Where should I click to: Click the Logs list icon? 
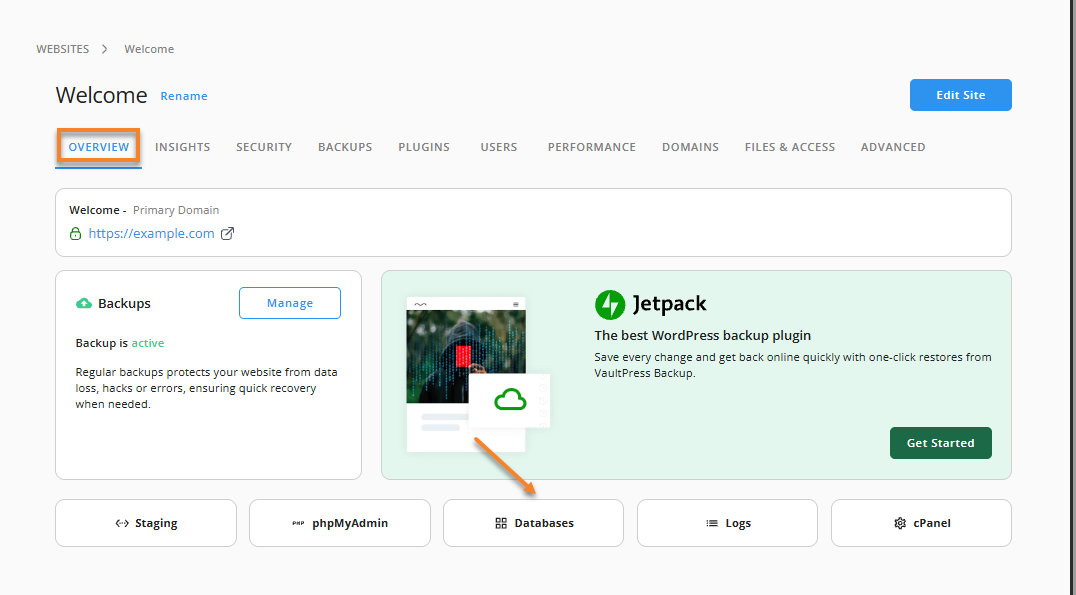712,523
